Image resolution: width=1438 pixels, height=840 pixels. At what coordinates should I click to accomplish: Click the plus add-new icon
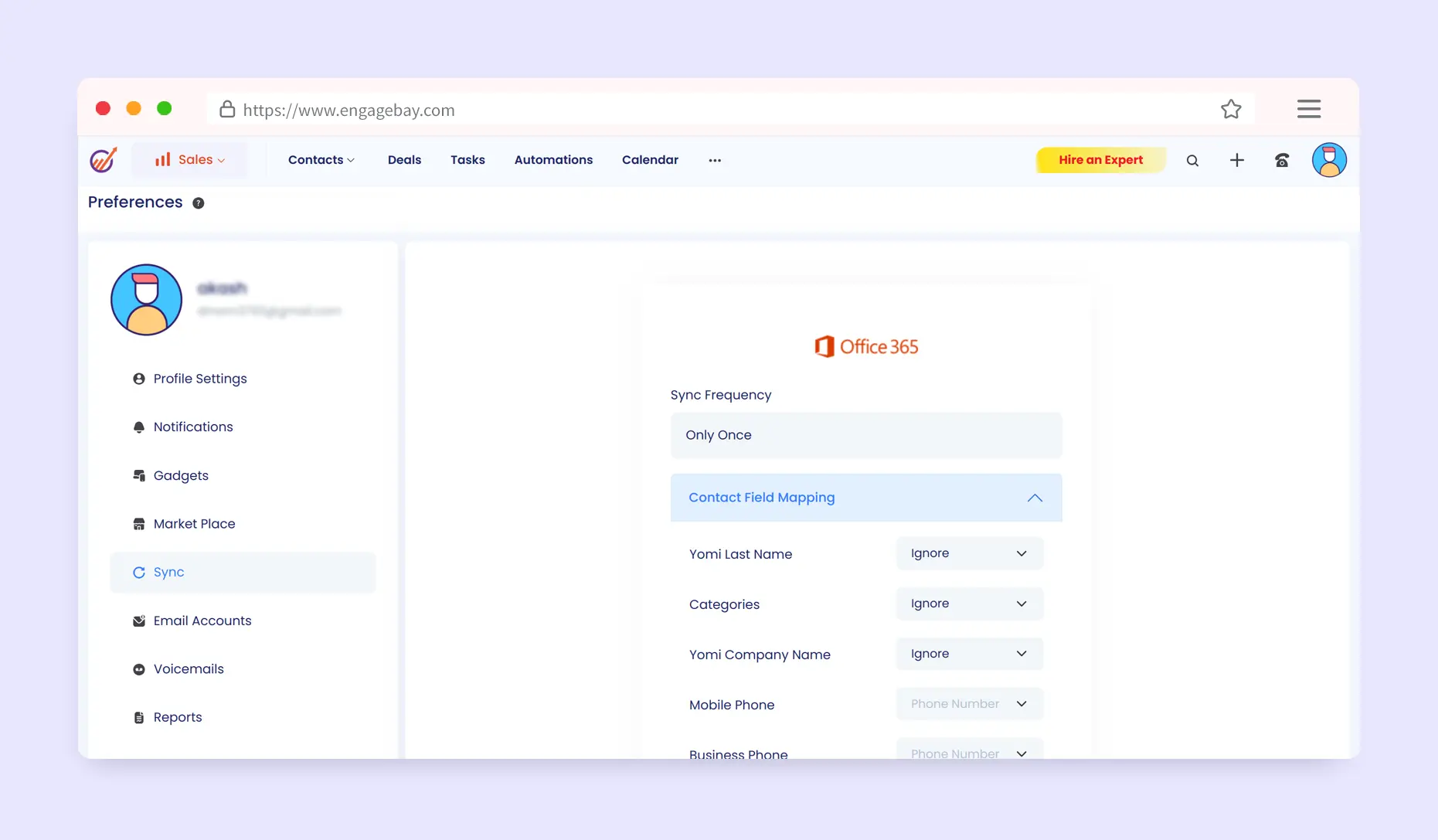pos(1236,160)
